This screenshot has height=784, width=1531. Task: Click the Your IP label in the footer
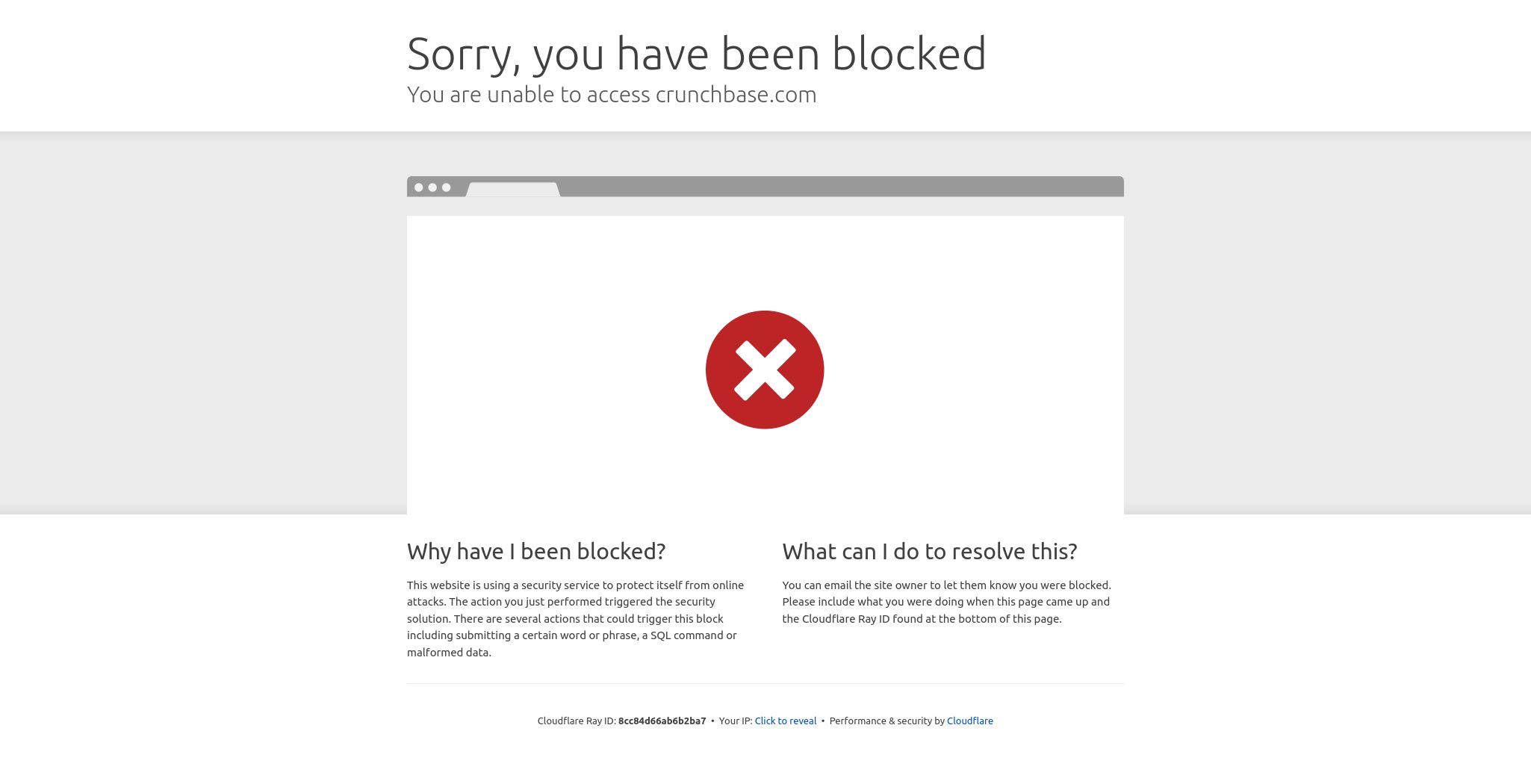(736, 721)
